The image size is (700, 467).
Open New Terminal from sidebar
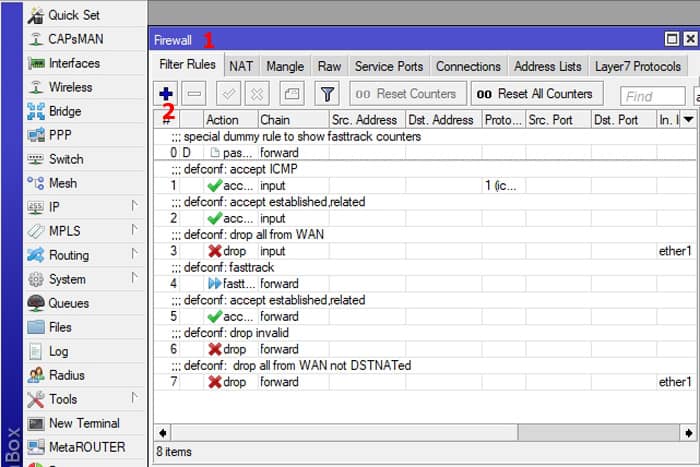(x=84, y=423)
